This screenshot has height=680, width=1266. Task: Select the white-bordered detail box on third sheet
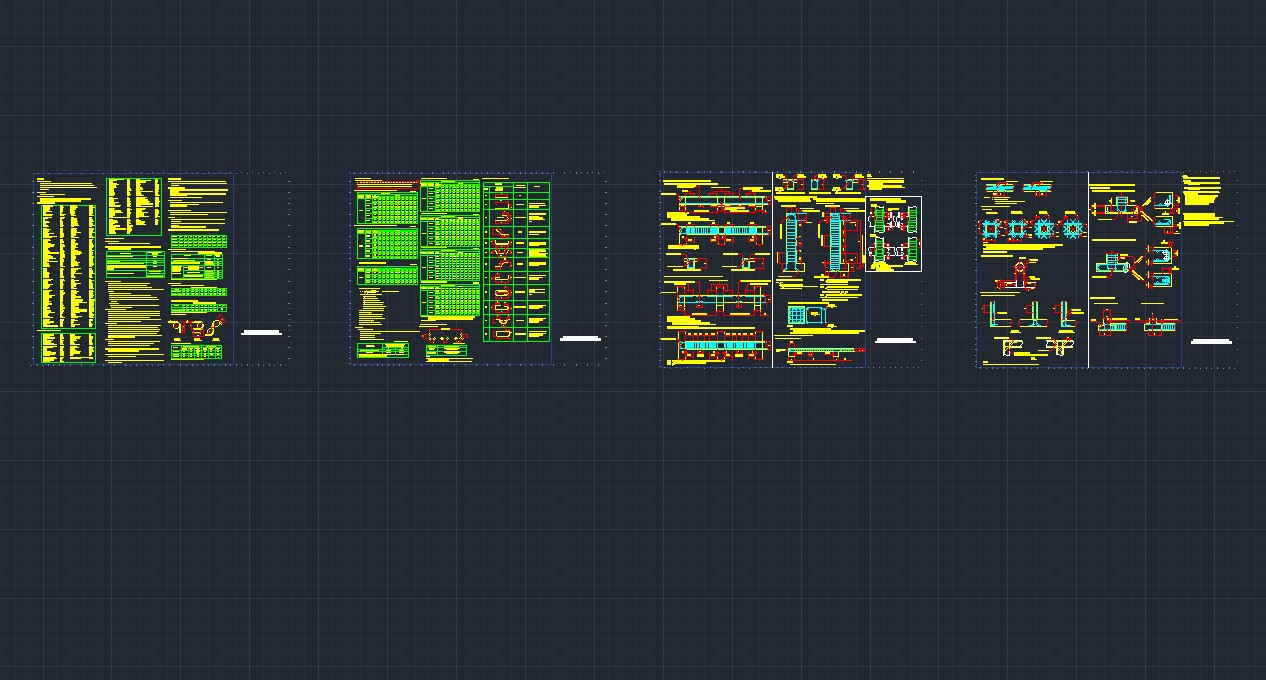coord(893,234)
